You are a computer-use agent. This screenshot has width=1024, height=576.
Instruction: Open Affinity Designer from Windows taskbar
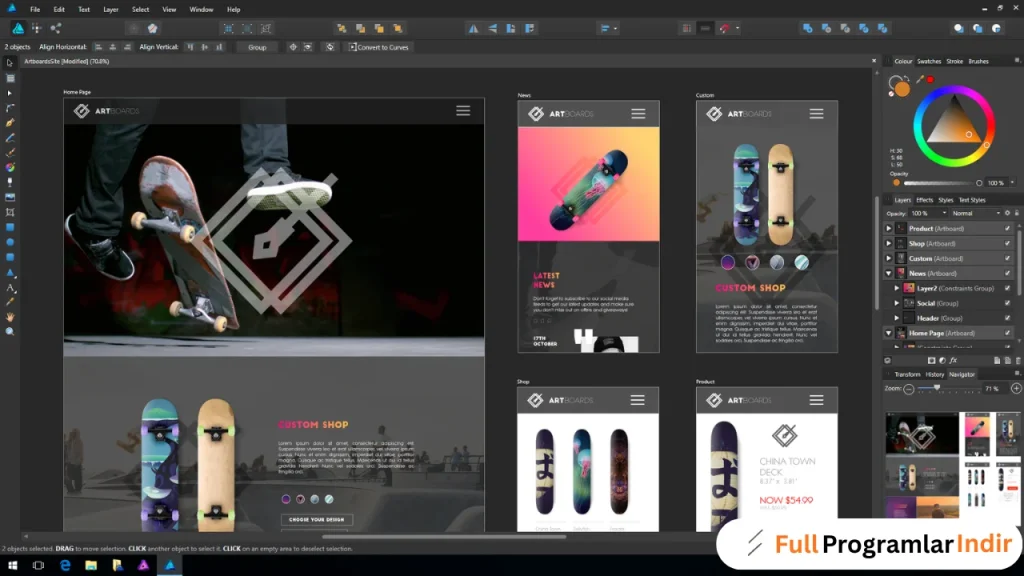click(170, 566)
